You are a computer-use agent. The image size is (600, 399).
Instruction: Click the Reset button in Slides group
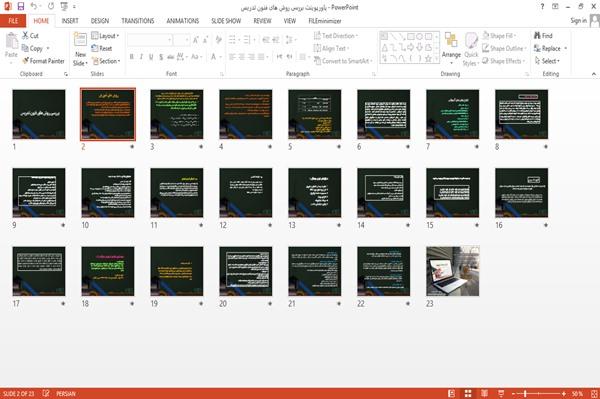tap(102, 48)
